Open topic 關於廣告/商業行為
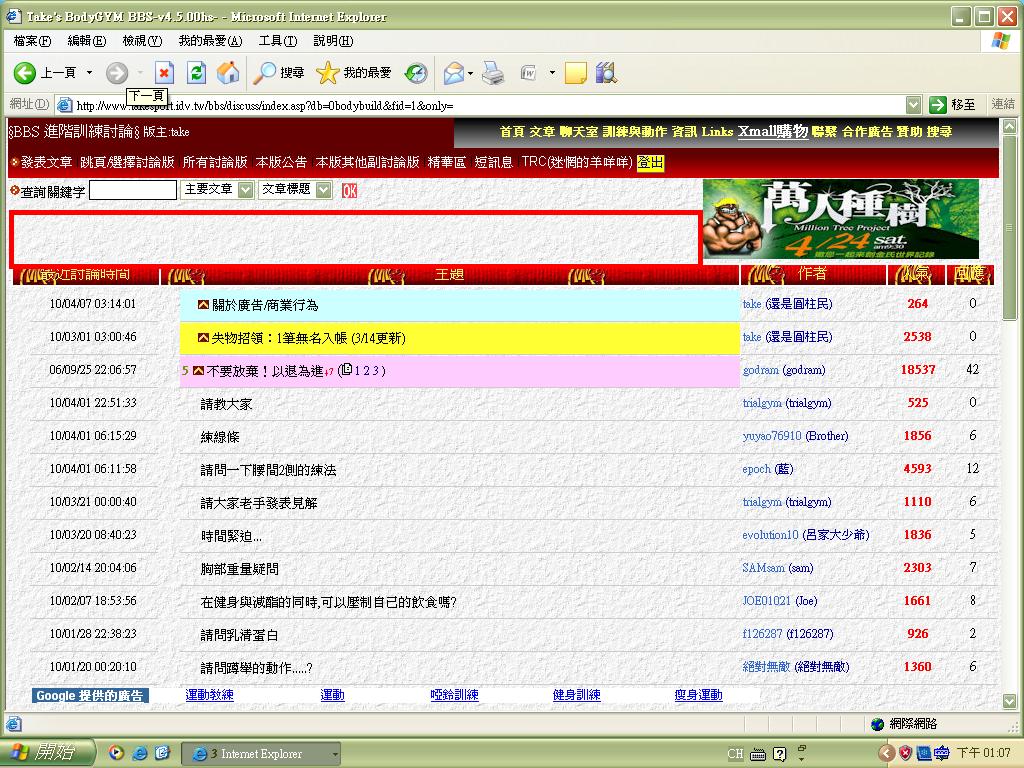The image size is (1024, 768). coord(265,305)
